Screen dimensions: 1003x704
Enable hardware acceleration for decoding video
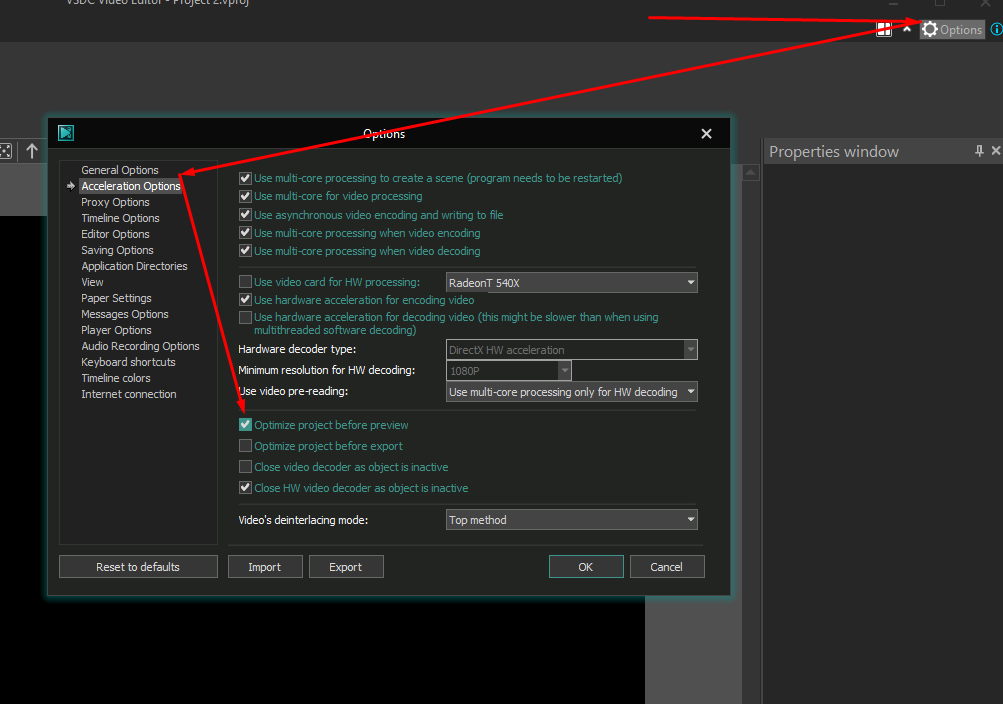(x=245, y=317)
